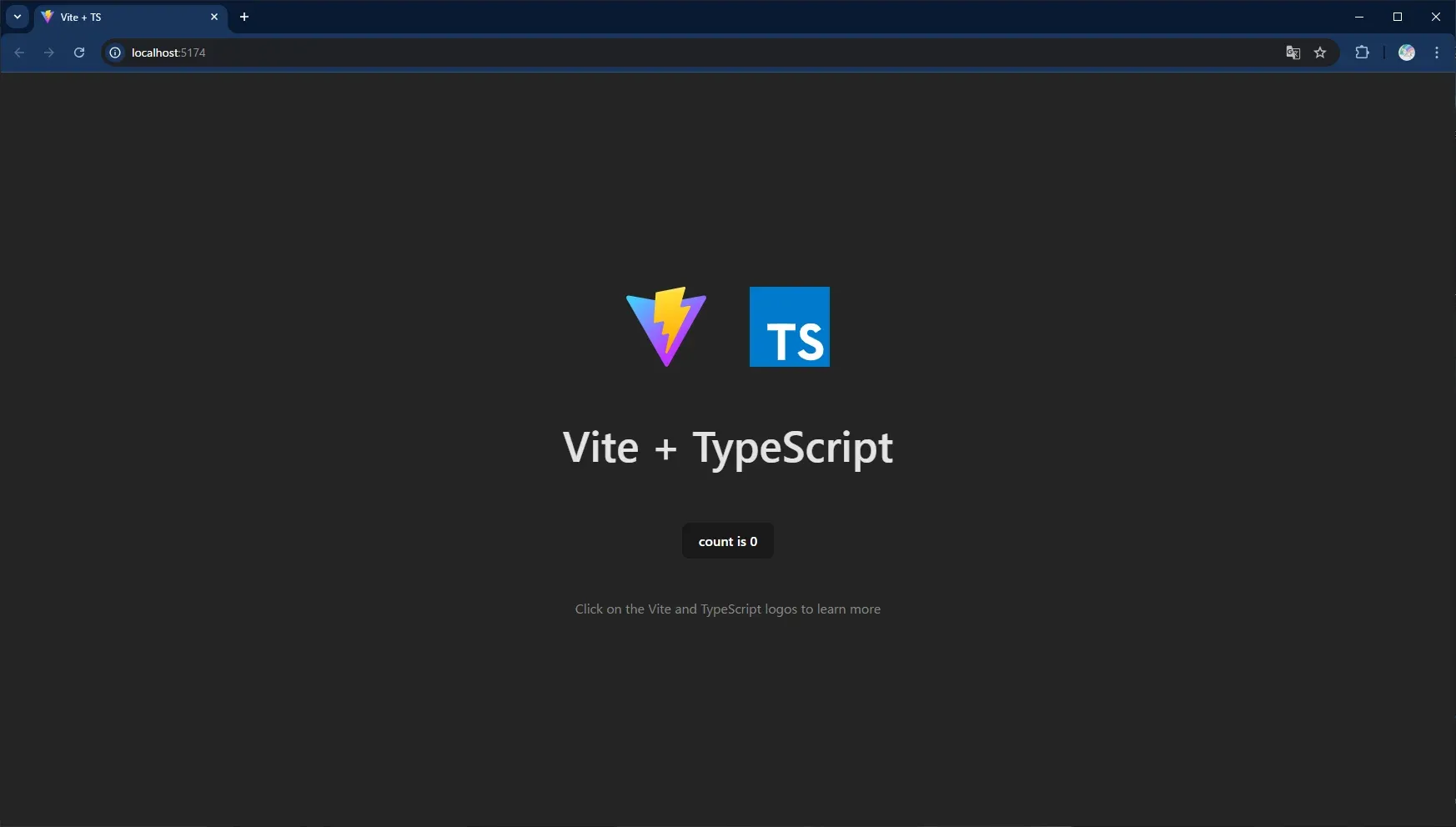Open the translate page icon
The width and height of the screenshot is (1456, 827).
[1293, 53]
